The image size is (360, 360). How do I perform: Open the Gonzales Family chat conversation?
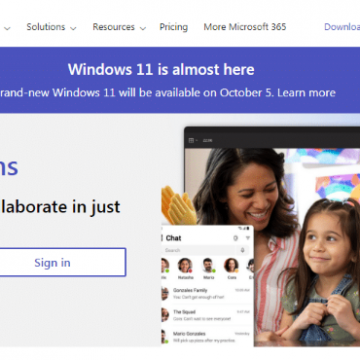(x=207, y=293)
